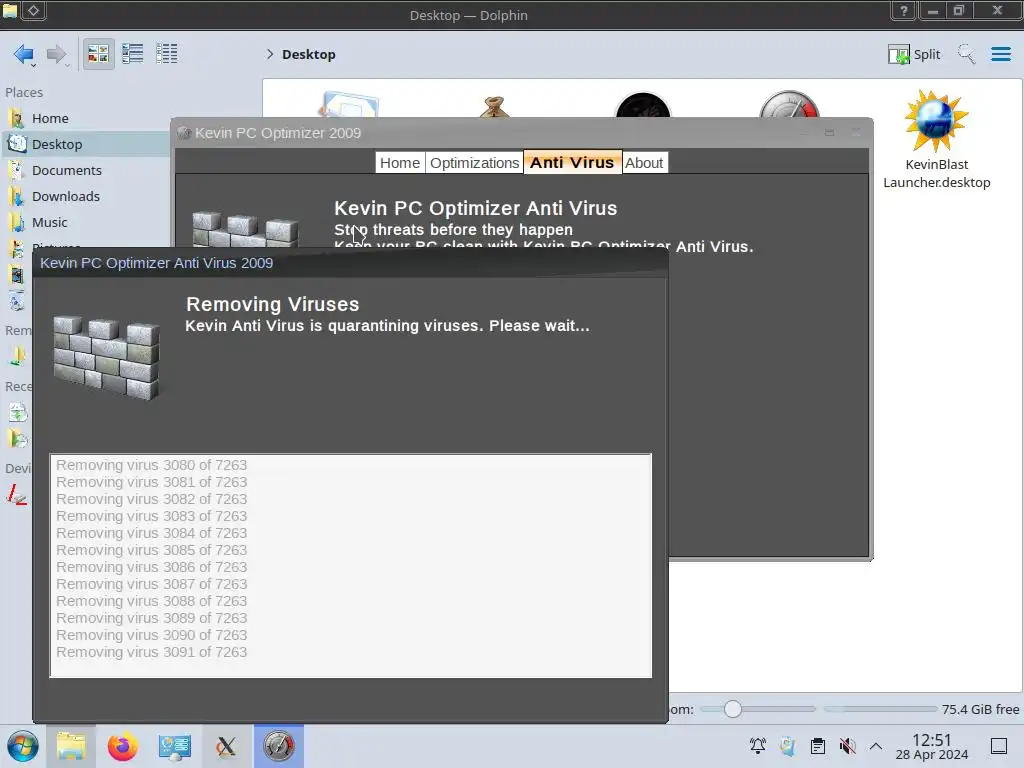Select line 'Removing virus 3085 of 7263'
Viewport: 1024px width, 768px height.
[152, 550]
